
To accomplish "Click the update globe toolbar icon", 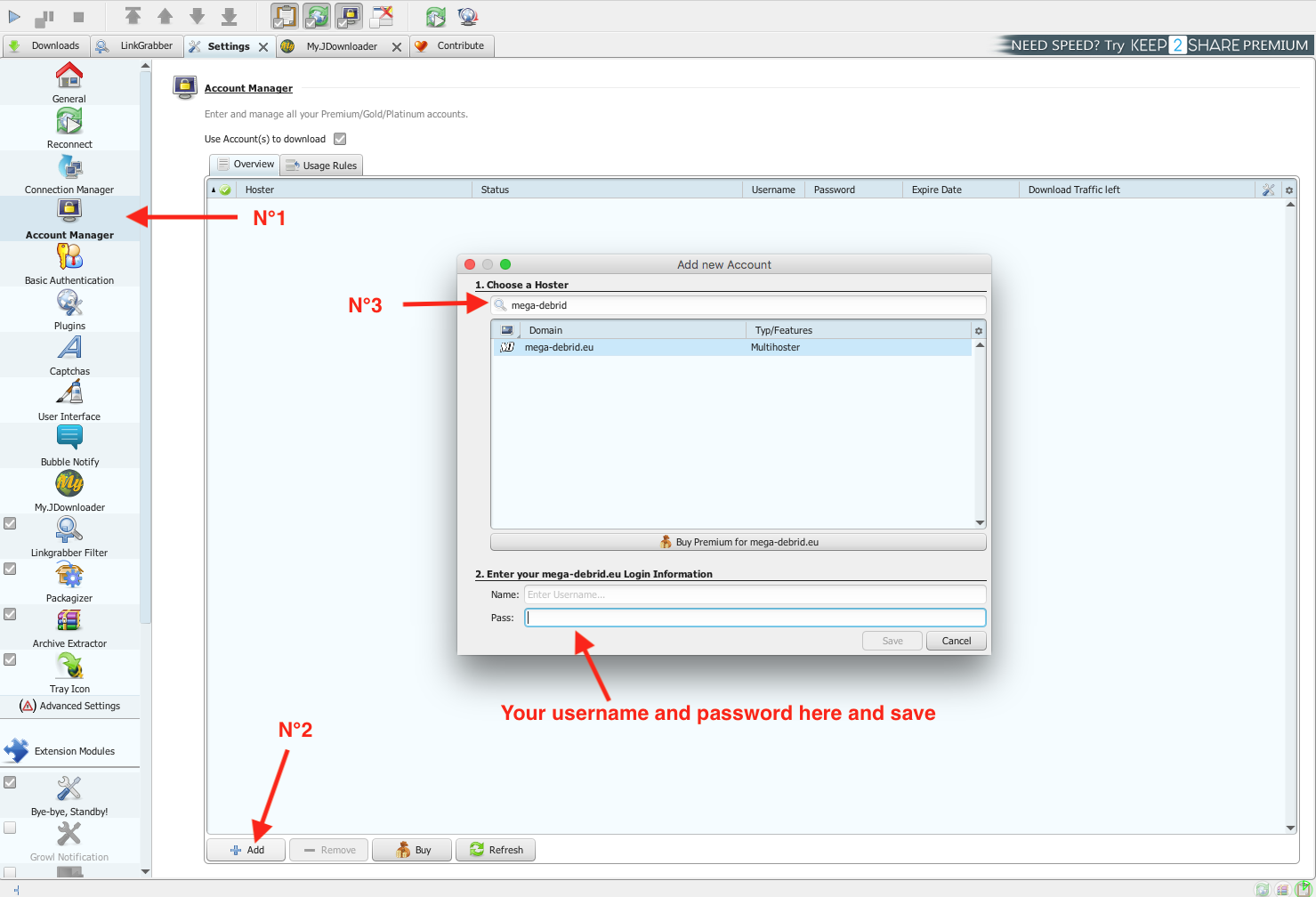I will point(467,16).
